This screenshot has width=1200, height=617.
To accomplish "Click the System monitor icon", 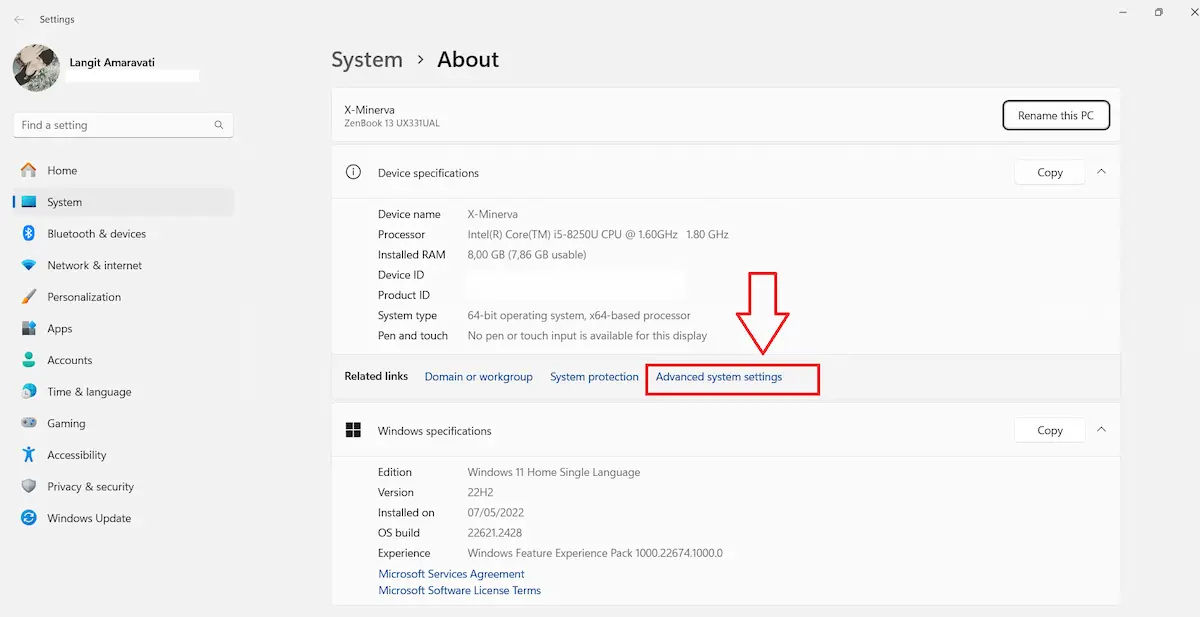I will point(28,202).
